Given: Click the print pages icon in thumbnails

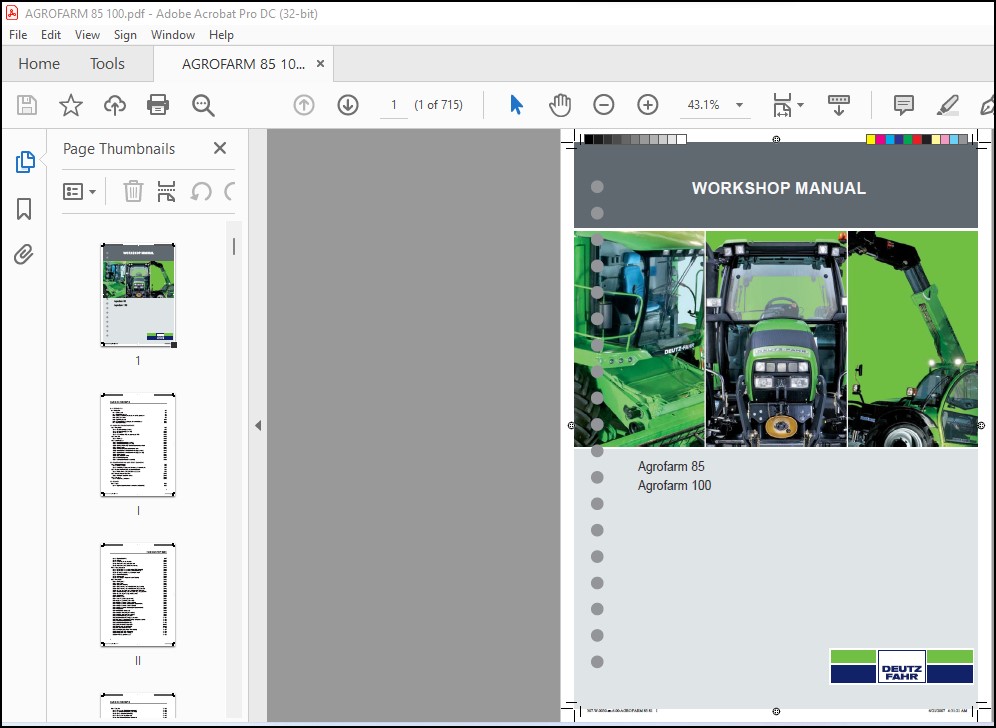Looking at the screenshot, I should (166, 191).
